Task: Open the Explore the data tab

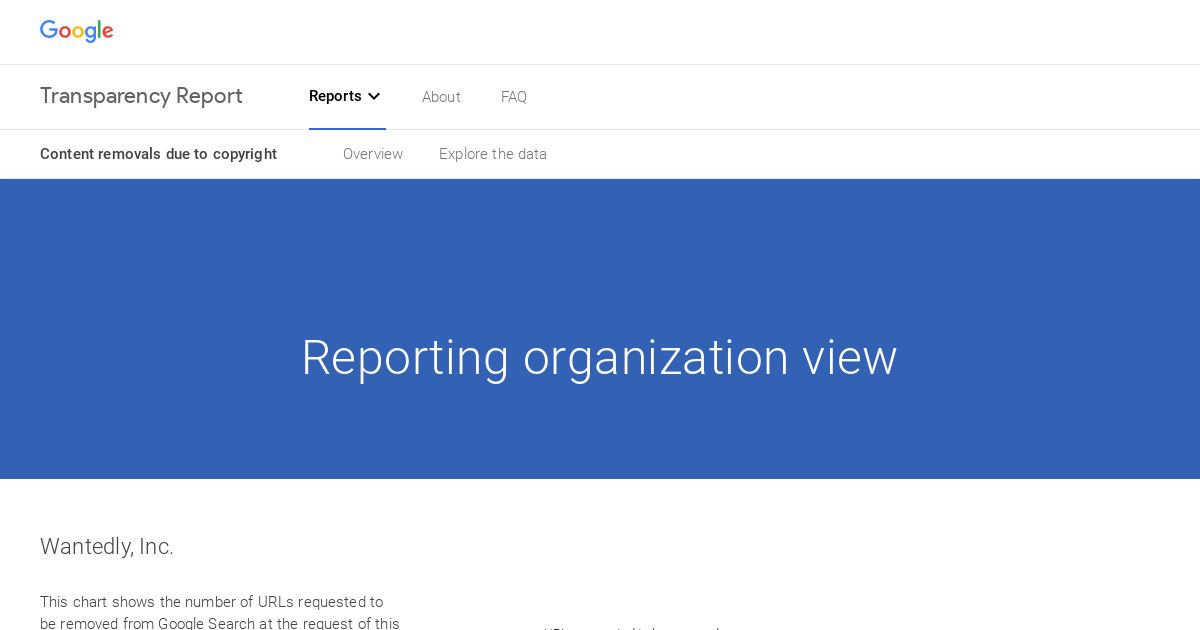Action: point(493,154)
